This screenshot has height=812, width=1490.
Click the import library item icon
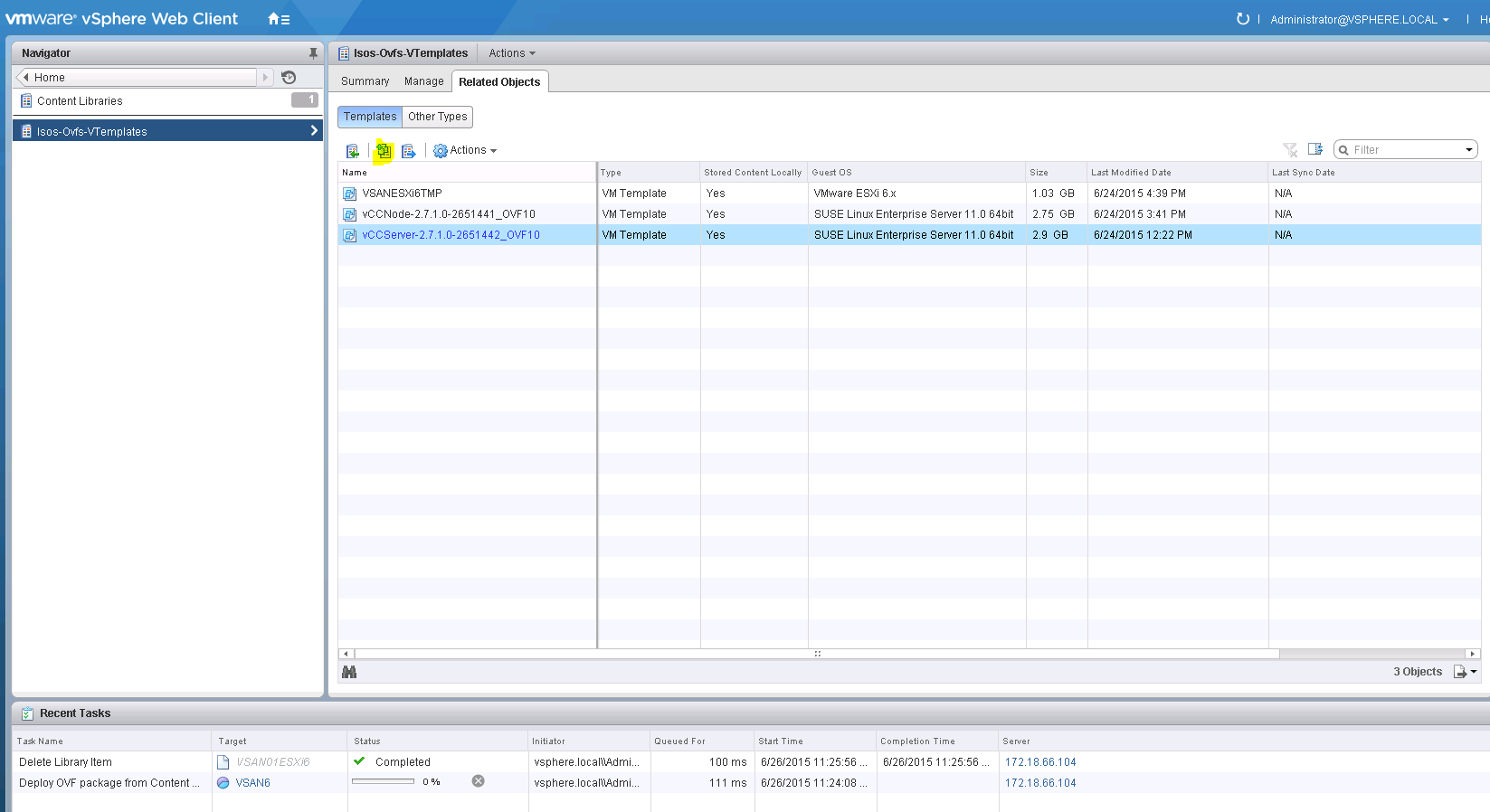point(353,151)
